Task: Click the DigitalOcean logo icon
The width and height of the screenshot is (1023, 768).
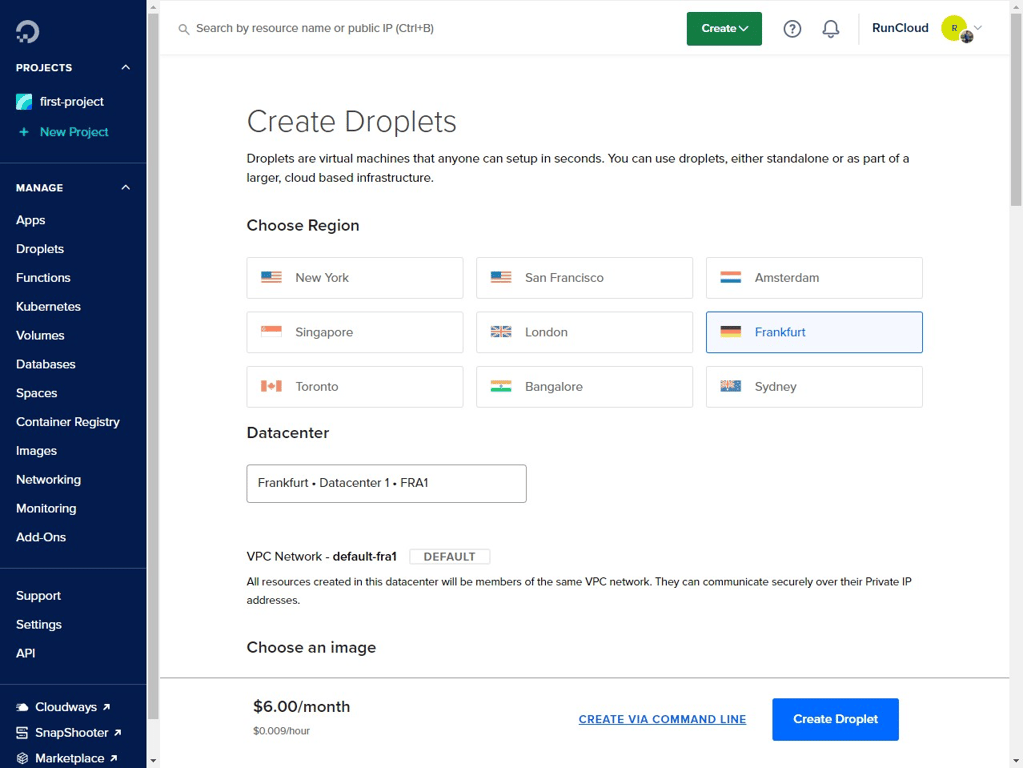Action: pyautogui.click(x=27, y=31)
